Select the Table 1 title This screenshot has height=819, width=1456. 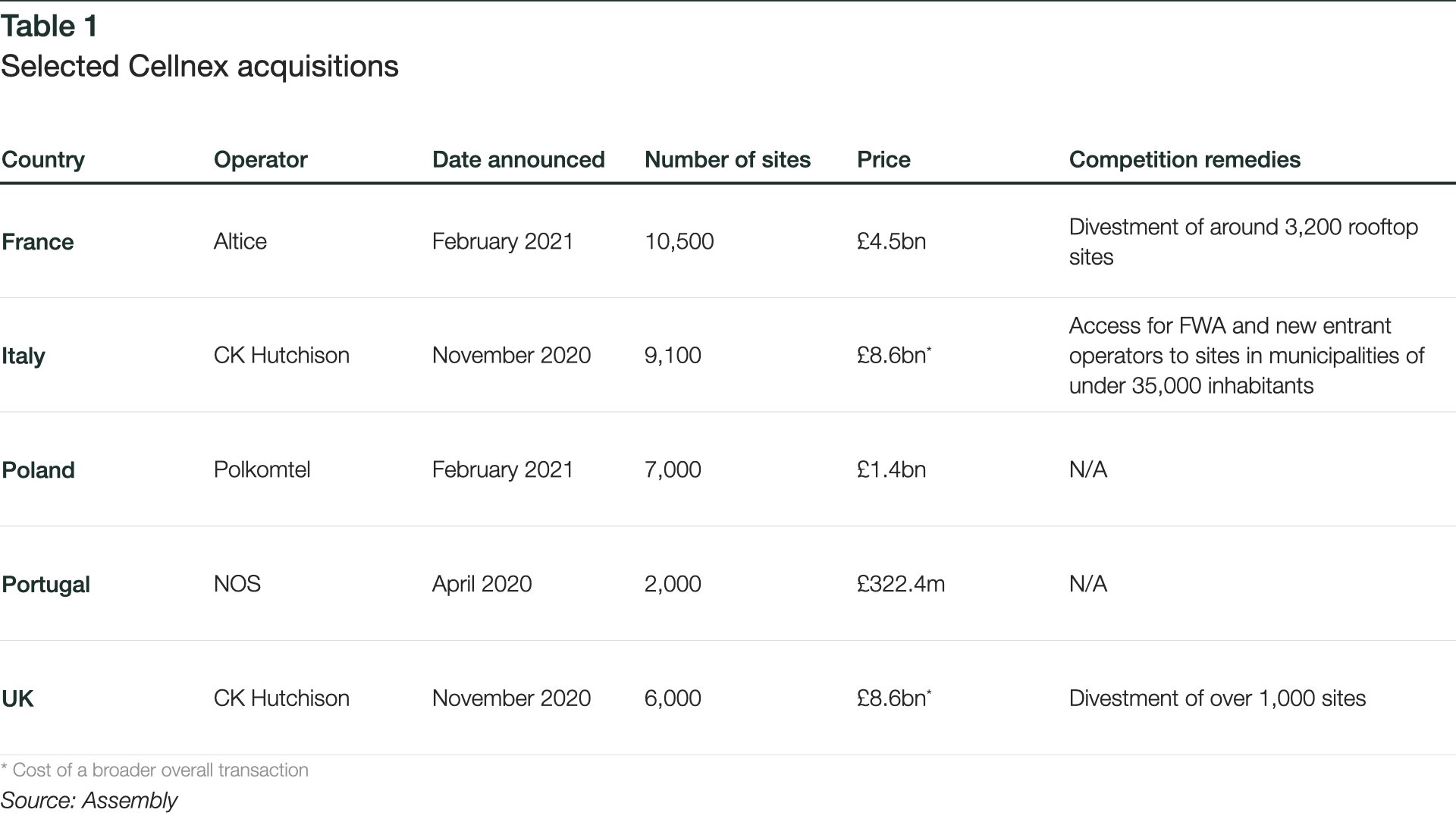(x=49, y=27)
